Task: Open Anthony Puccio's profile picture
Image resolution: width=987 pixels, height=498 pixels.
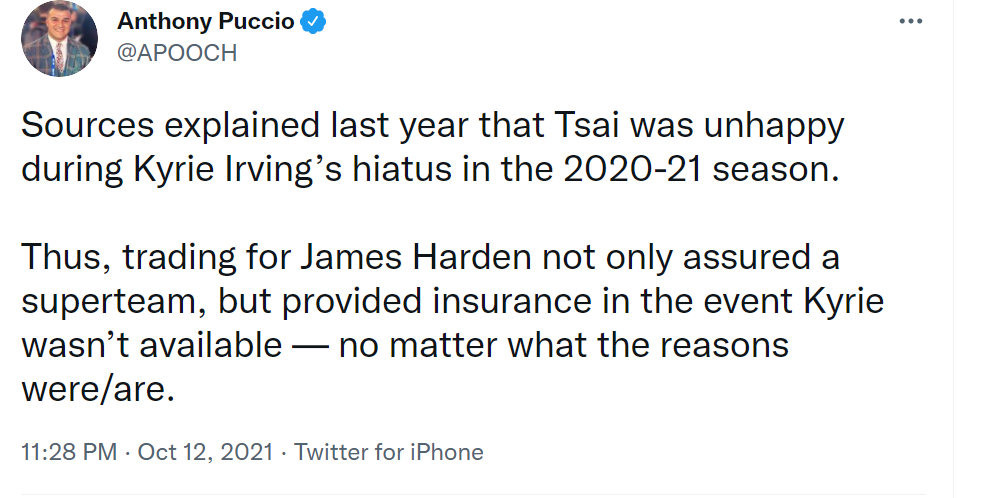Action: pyautogui.click(x=59, y=38)
